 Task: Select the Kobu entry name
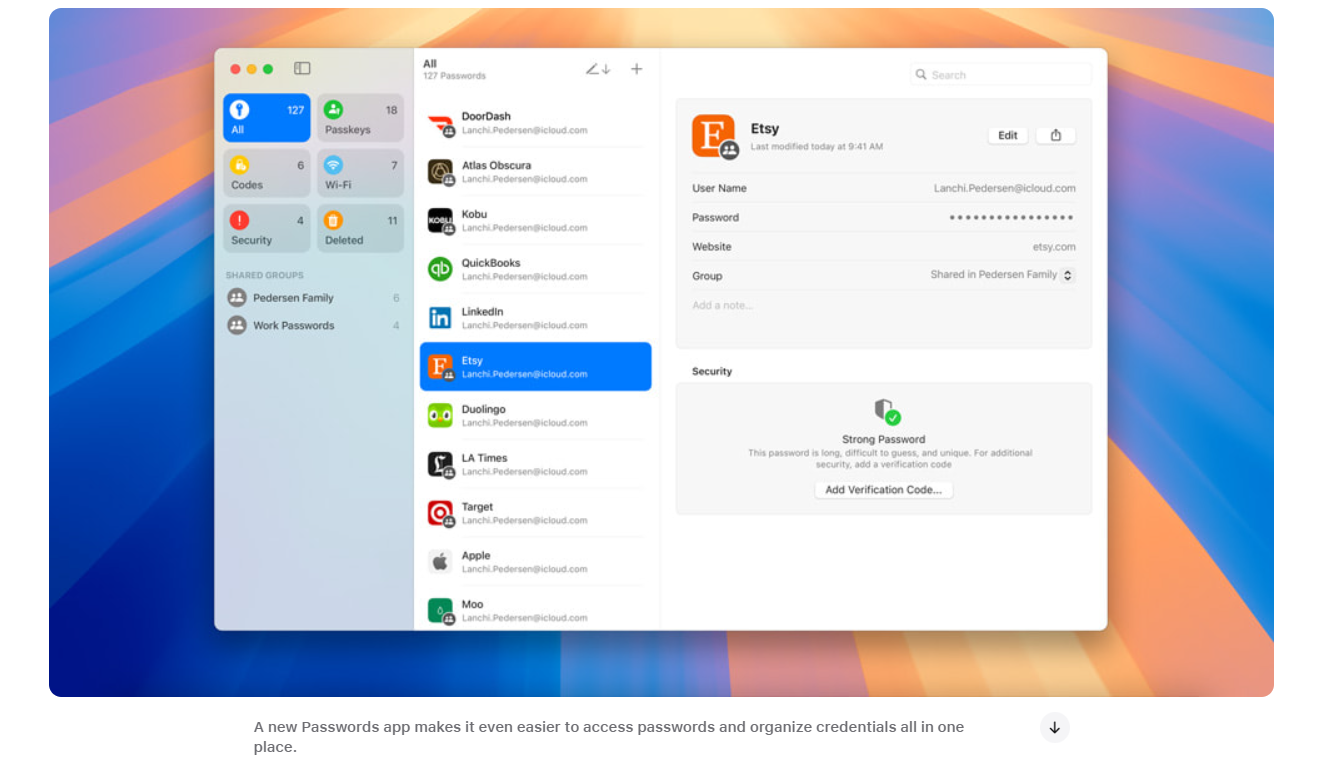pyautogui.click(x=474, y=214)
